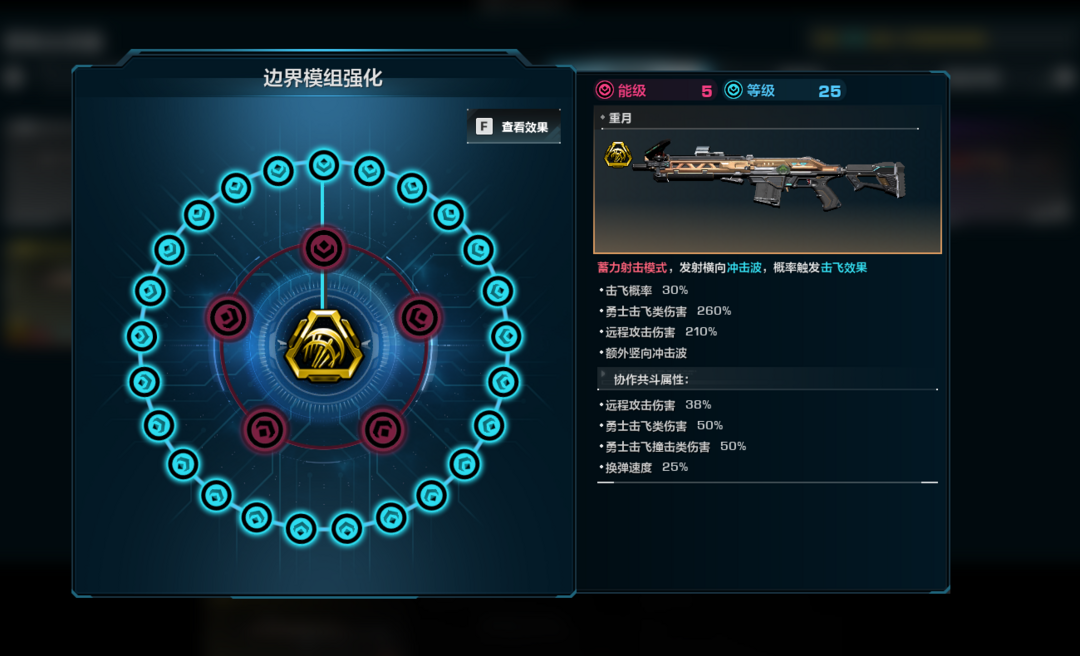
Task: Select the left red inner-ring module node
Action: click(228, 318)
